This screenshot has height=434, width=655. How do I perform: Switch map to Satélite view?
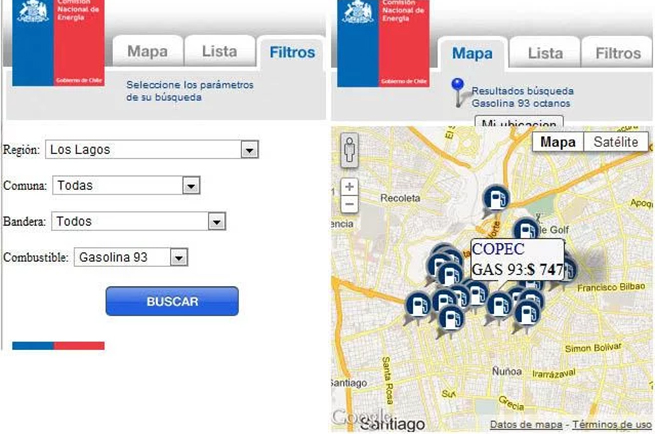pyautogui.click(x=616, y=142)
